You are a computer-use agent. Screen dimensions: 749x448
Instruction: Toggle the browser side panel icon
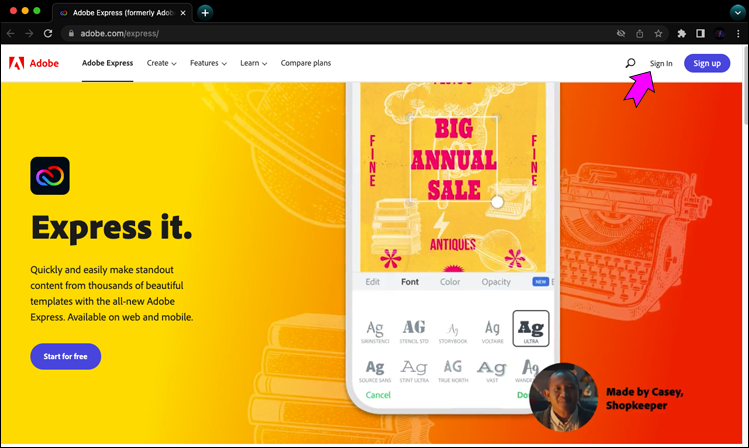click(700, 33)
